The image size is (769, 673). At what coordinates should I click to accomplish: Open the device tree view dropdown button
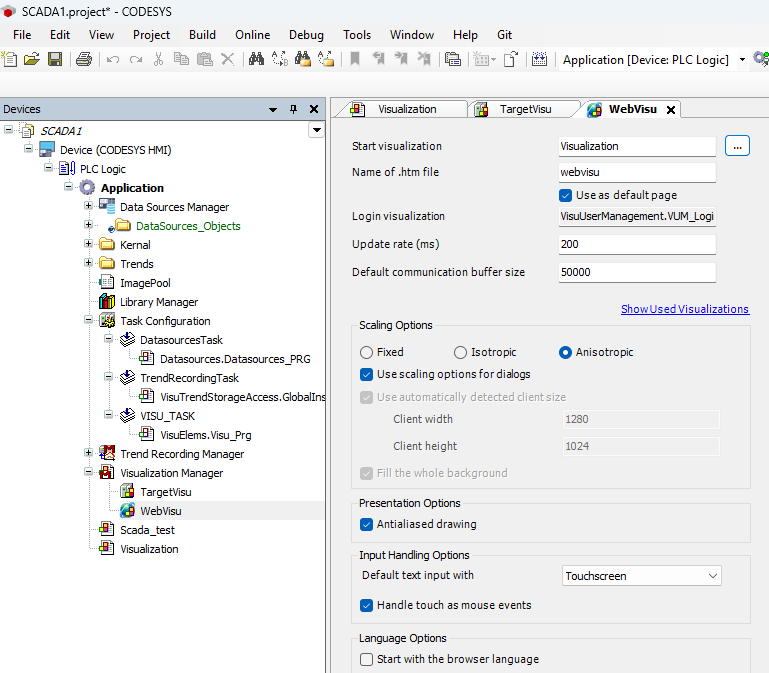(x=317, y=130)
